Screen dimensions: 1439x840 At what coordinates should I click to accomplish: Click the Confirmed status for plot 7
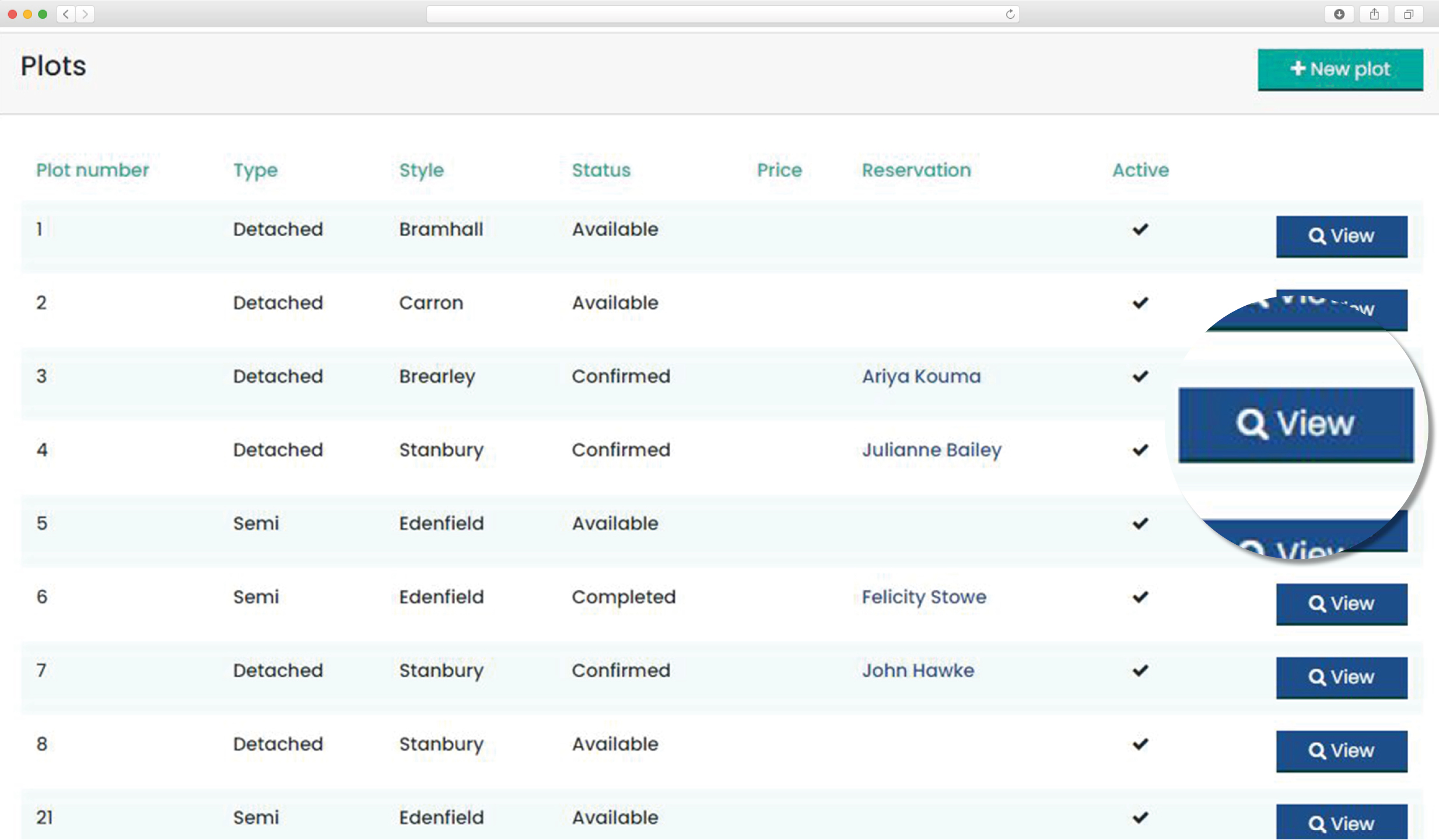621,670
